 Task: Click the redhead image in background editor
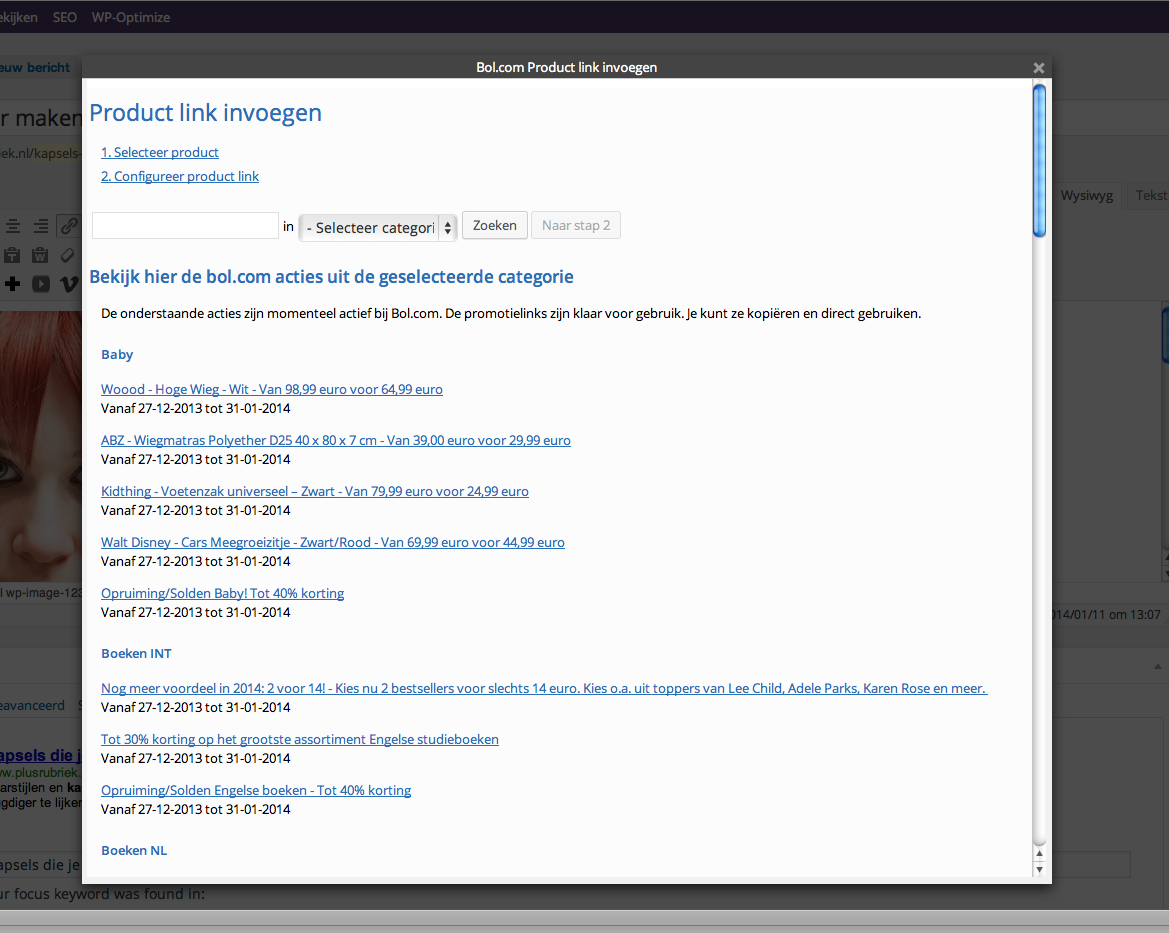coord(40,446)
